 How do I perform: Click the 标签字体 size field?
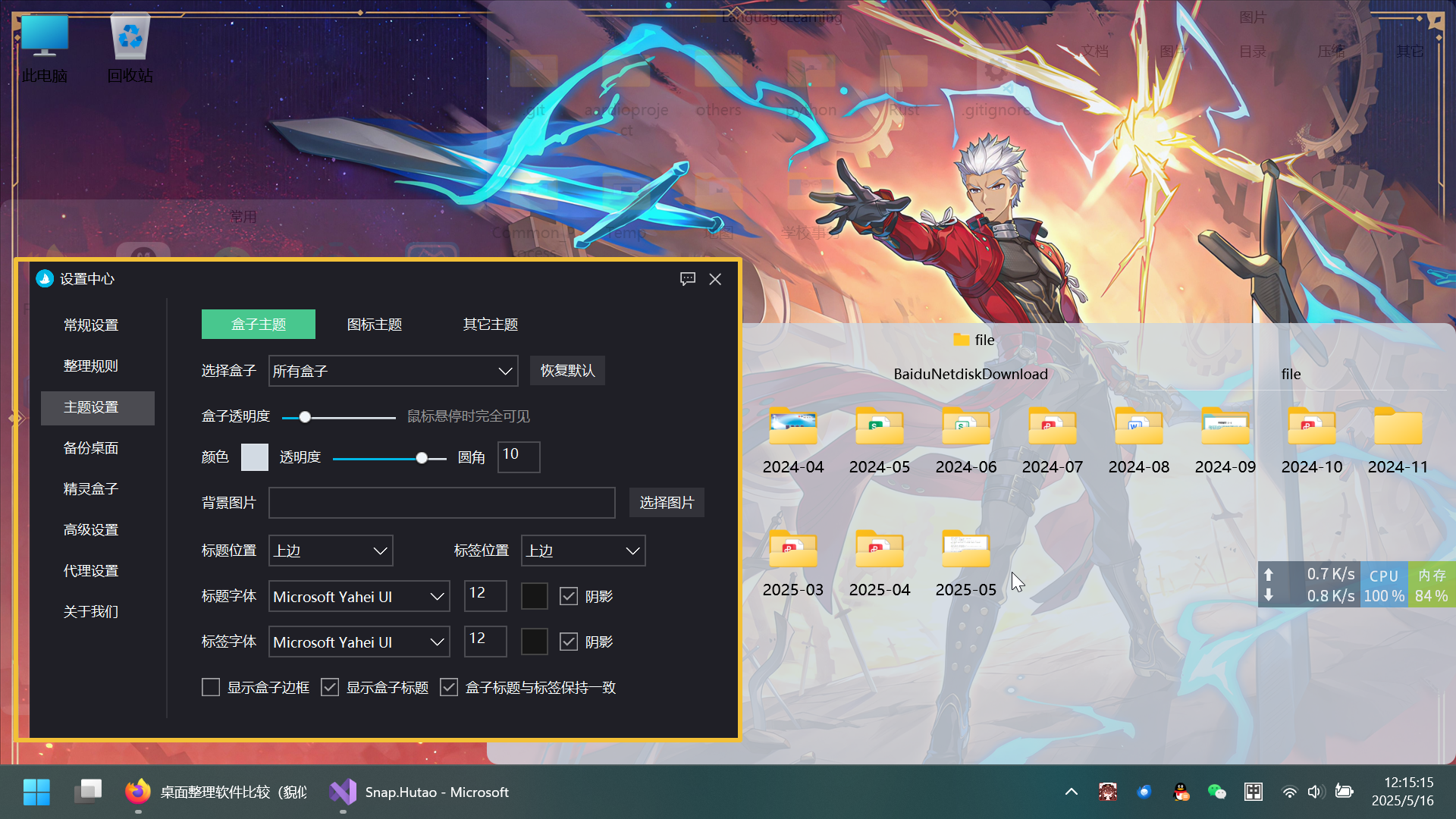click(485, 642)
